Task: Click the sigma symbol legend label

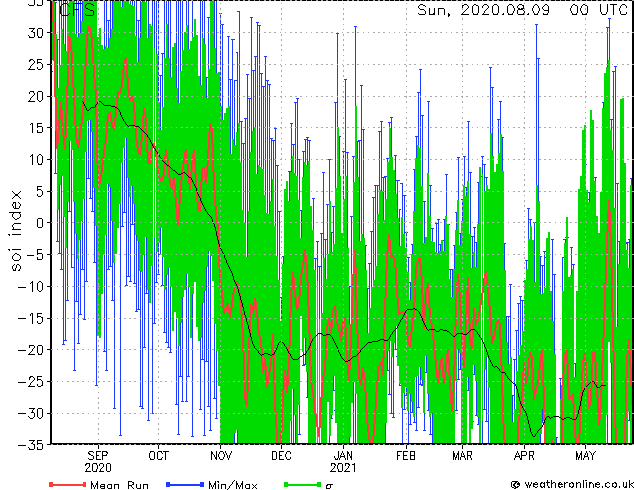Action: pos(329,486)
